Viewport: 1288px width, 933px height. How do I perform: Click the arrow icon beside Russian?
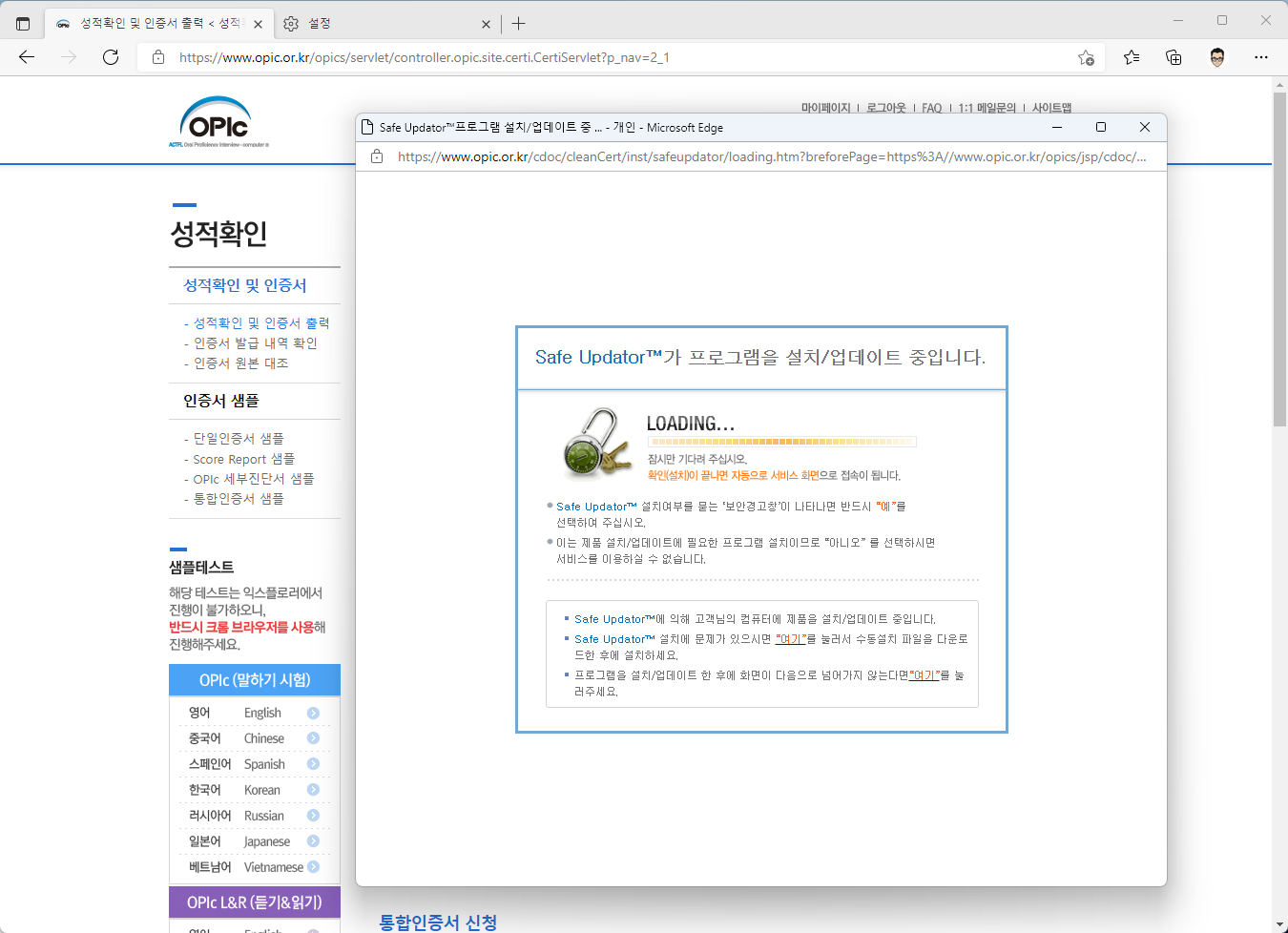click(313, 816)
